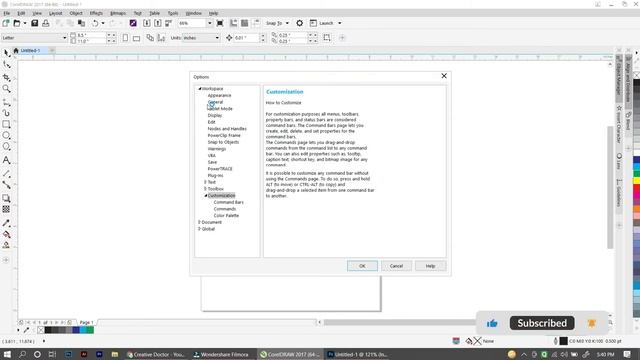Select the Parallel Dimension tool
The width and height of the screenshot is (640, 360).
click(x=7, y=173)
